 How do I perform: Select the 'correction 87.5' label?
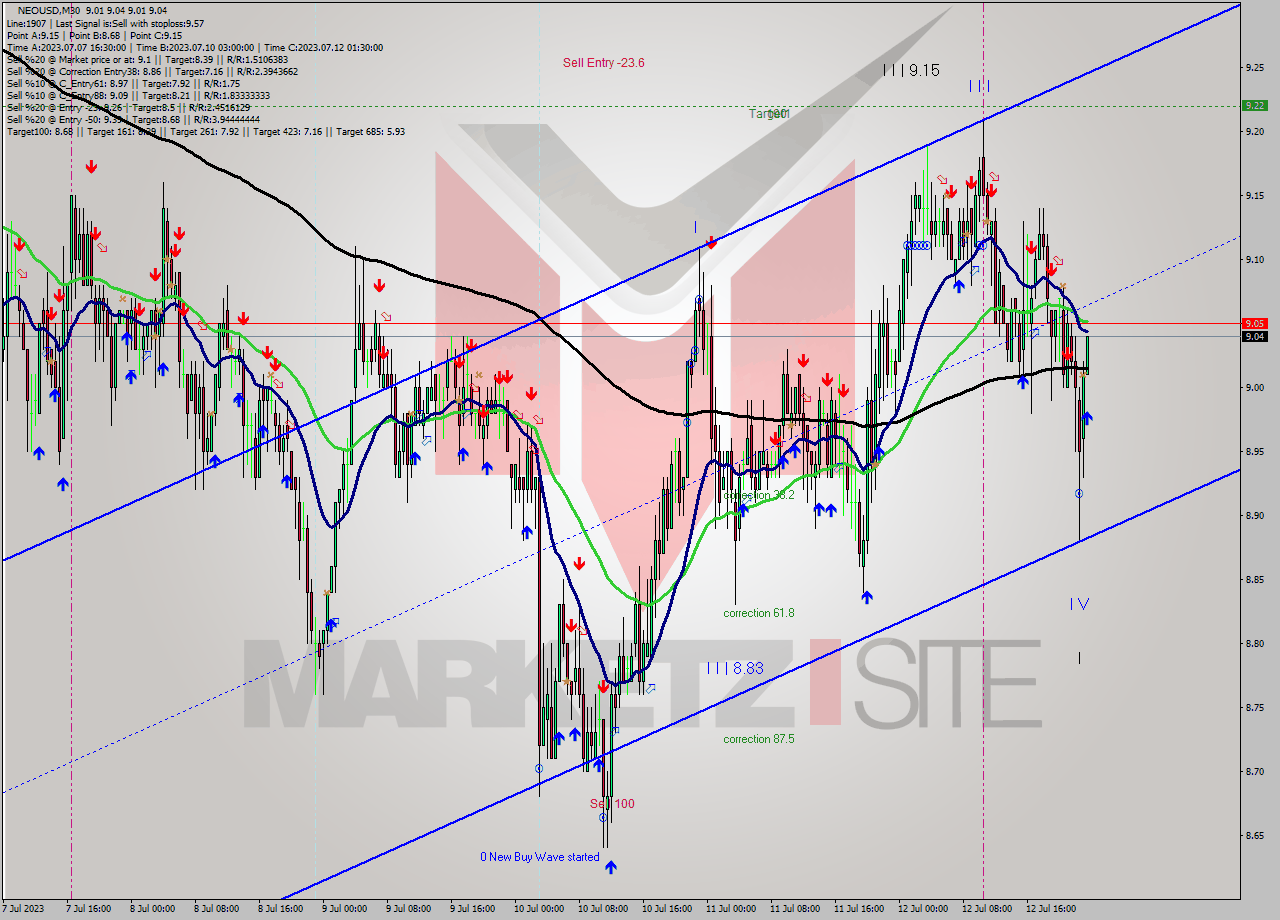coord(759,739)
